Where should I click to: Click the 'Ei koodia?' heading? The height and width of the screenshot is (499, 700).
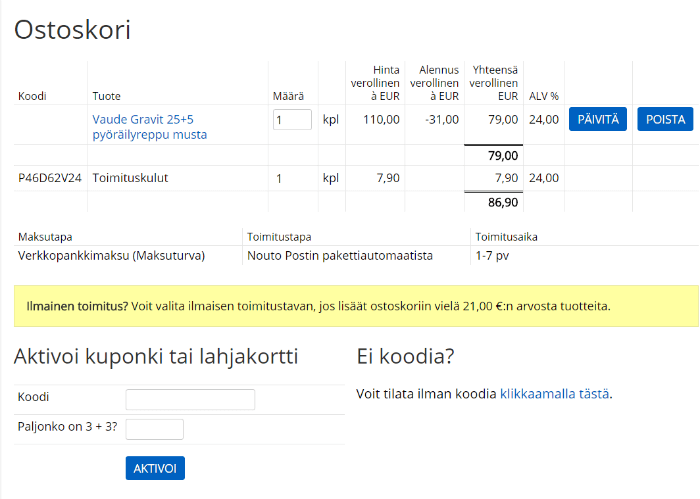(x=407, y=357)
